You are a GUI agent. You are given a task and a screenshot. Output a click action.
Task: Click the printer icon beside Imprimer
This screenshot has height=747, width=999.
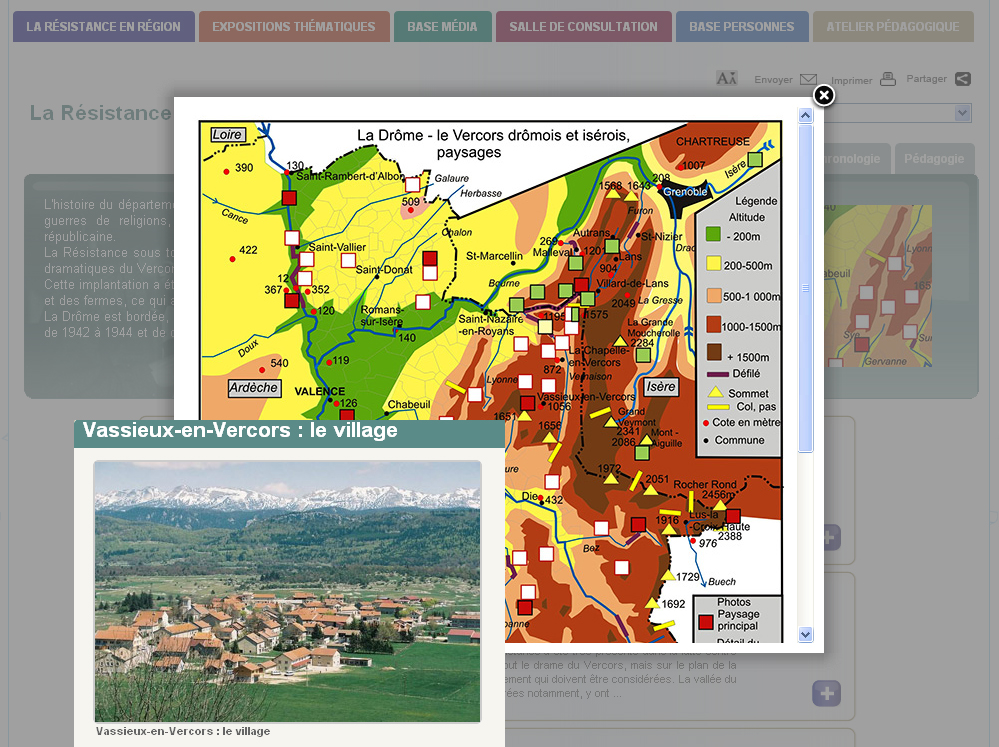click(x=888, y=79)
